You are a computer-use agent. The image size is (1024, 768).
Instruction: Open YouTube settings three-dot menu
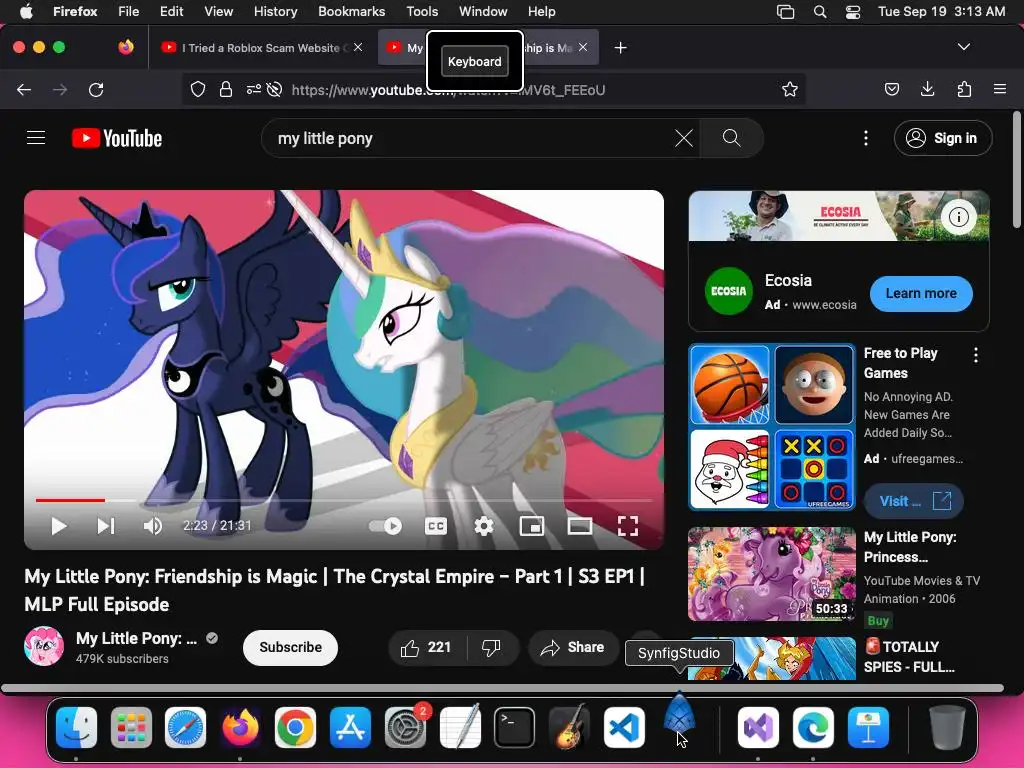tap(866, 138)
